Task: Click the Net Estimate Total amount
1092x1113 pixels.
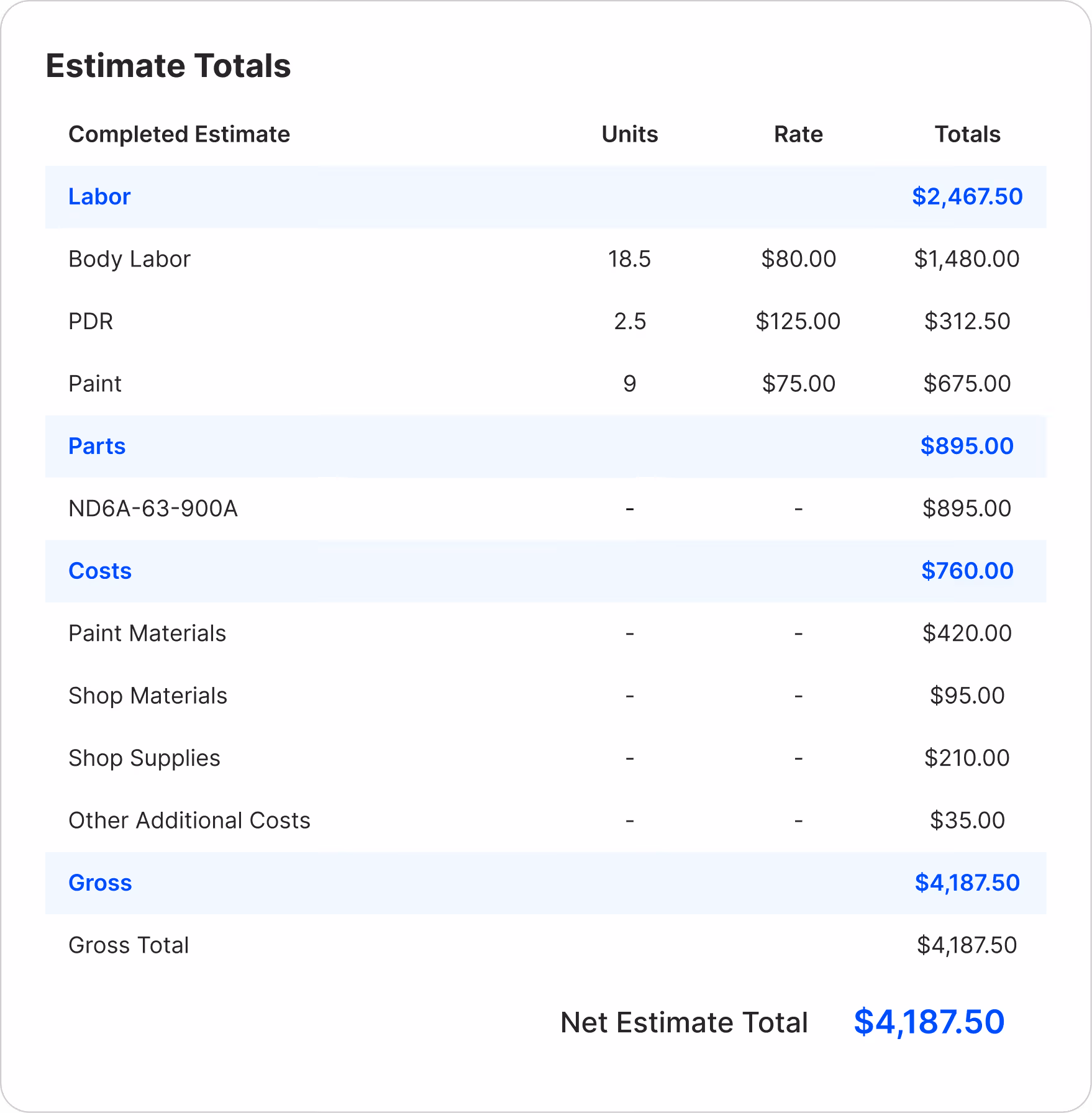Action: [x=929, y=1022]
